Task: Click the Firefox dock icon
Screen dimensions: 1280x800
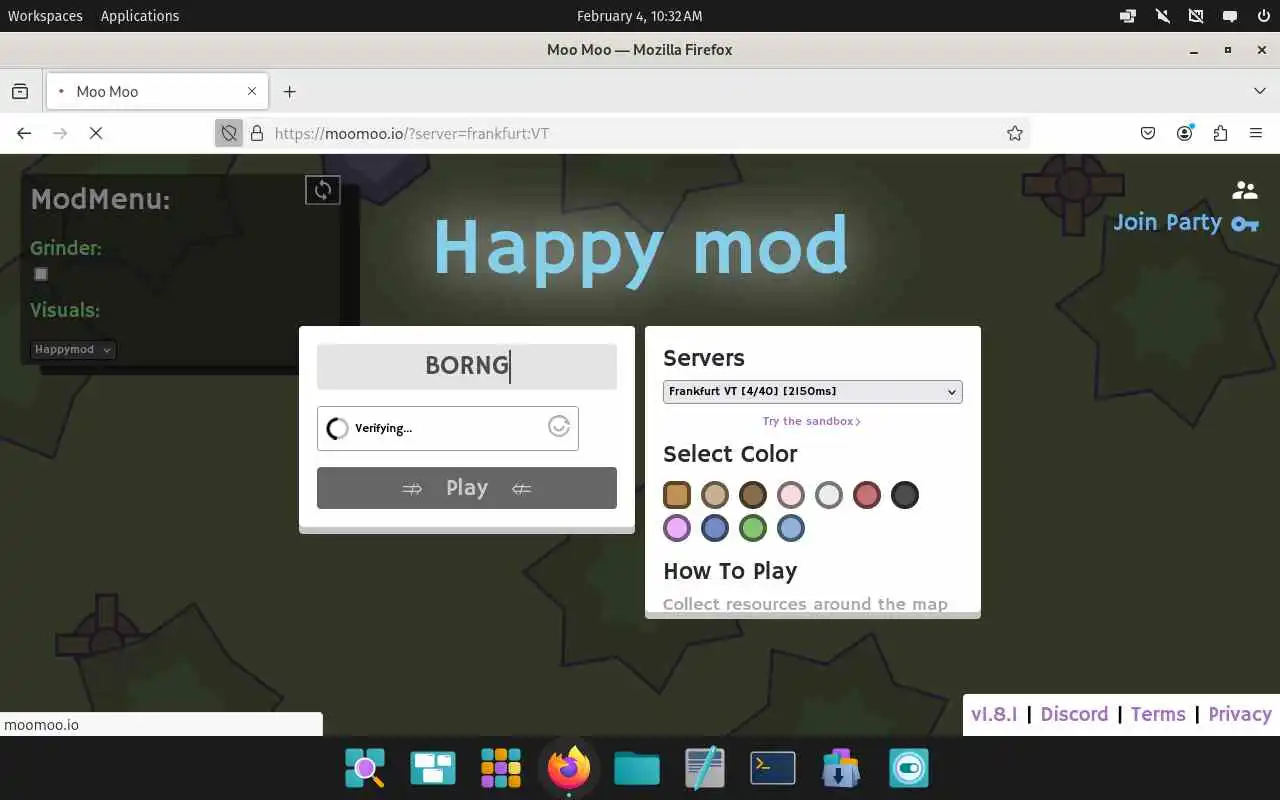Action: coord(569,768)
